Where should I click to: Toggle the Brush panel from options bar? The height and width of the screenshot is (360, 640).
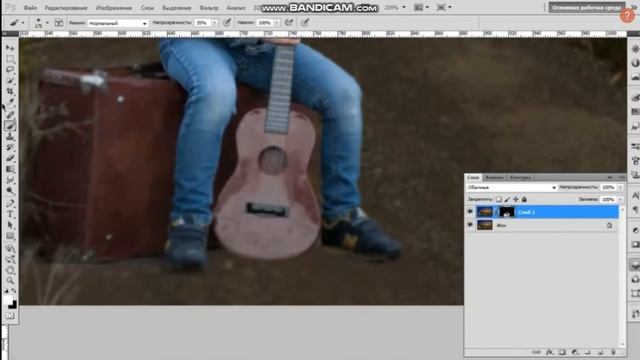[x=59, y=23]
